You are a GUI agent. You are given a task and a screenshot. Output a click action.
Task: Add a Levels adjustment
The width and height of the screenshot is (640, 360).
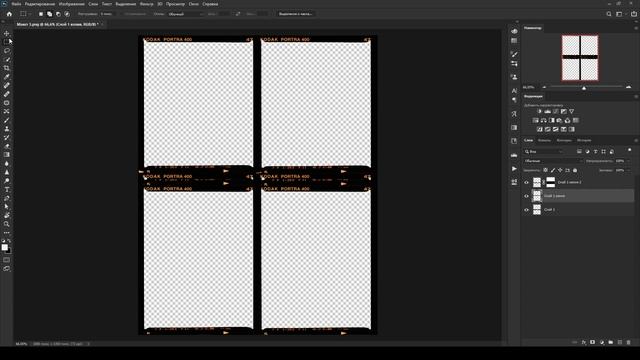[547, 111]
